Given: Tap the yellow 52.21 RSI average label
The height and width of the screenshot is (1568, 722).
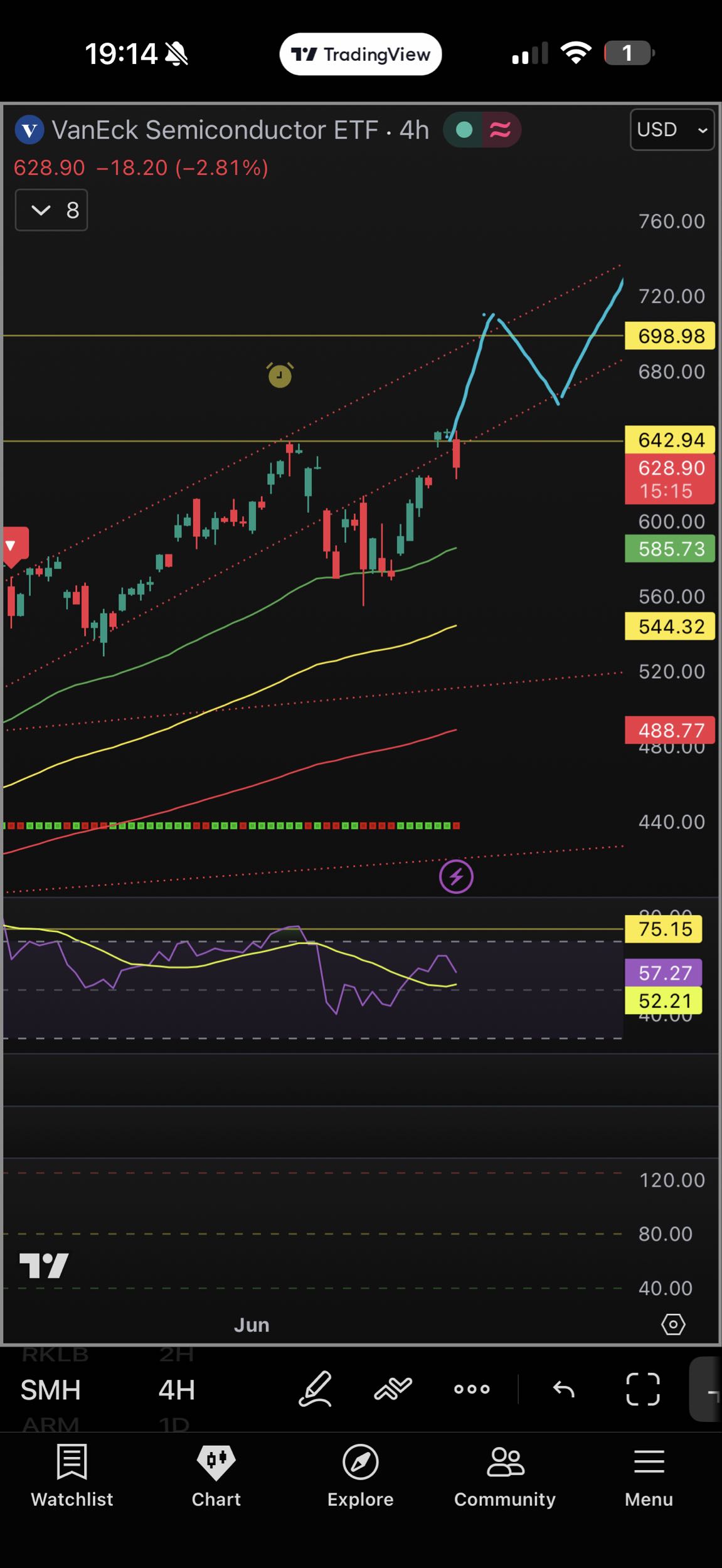Looking at the screenshot, I should 664,1000.
